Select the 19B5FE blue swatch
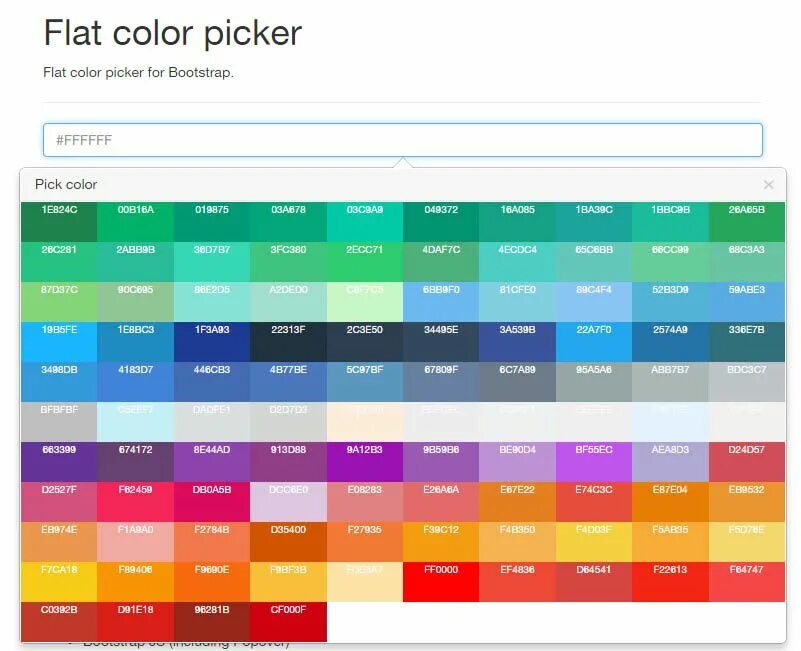Image resolution: width=801 pixels, height=651 pixels. pos(59,342)
